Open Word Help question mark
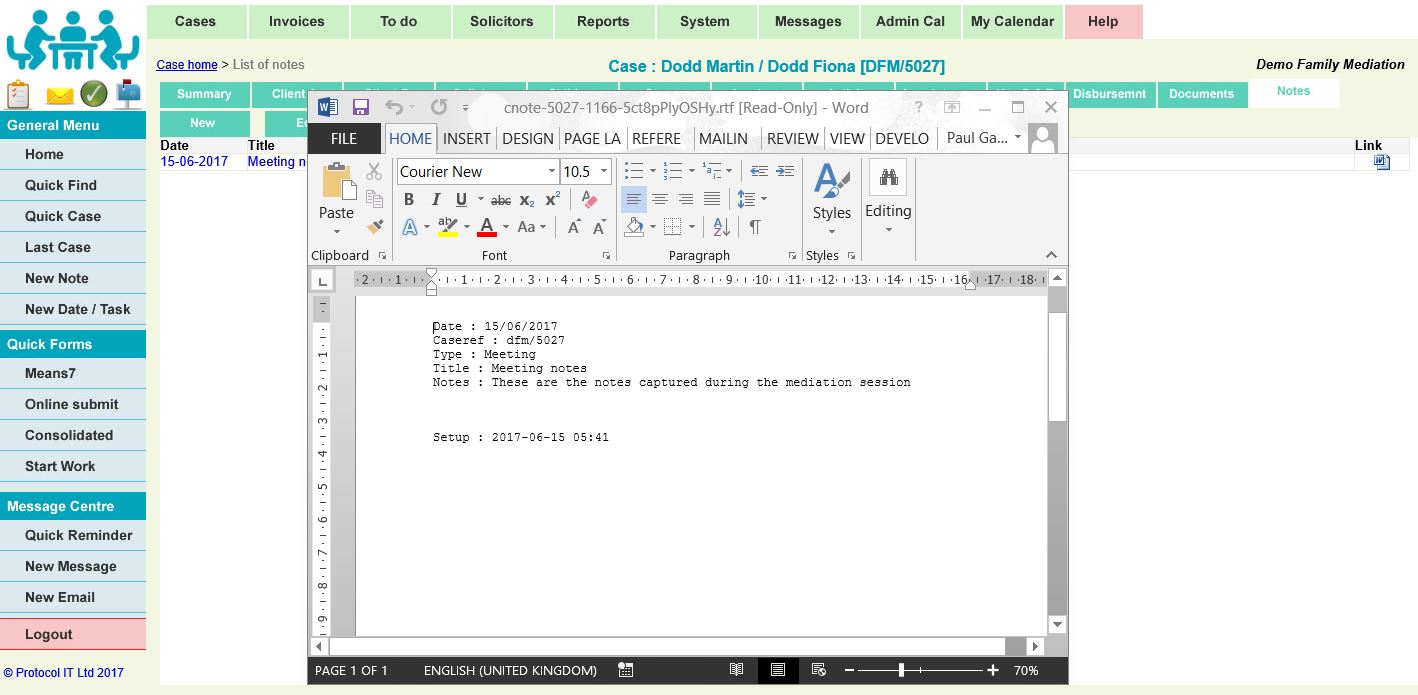 pyautogui.click(x=919, y=107)
